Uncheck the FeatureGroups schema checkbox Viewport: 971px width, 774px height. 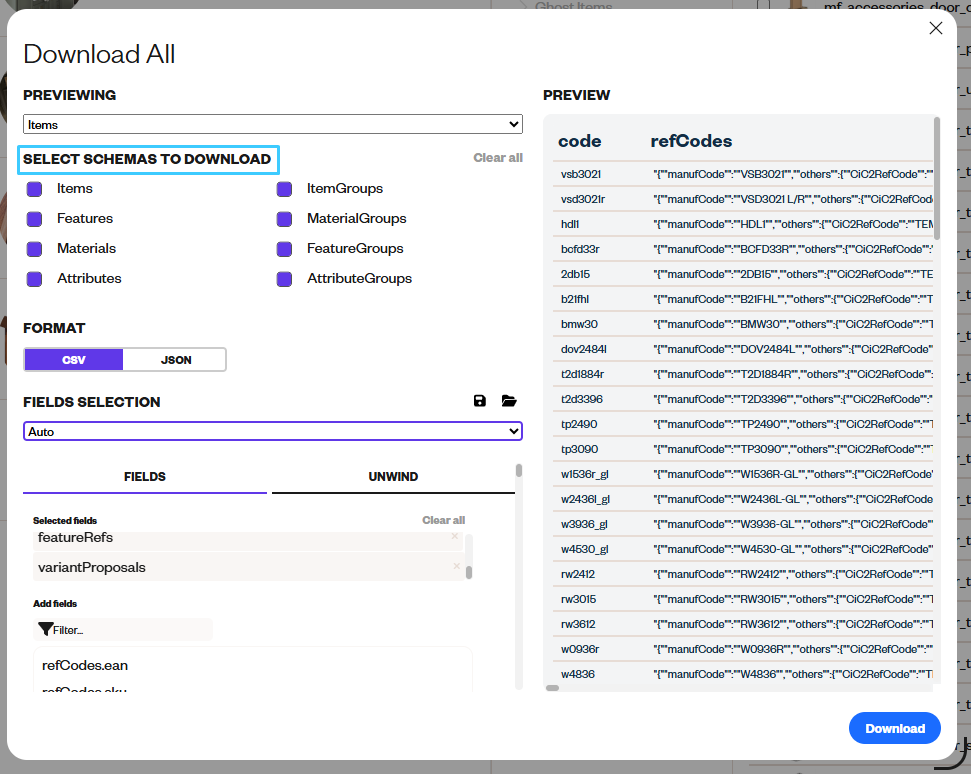click(284, 249)
